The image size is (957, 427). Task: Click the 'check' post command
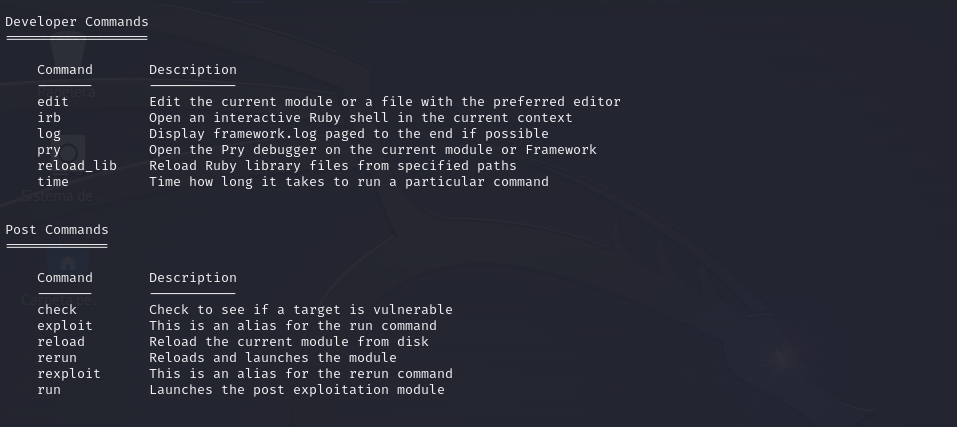coord(57,310)
